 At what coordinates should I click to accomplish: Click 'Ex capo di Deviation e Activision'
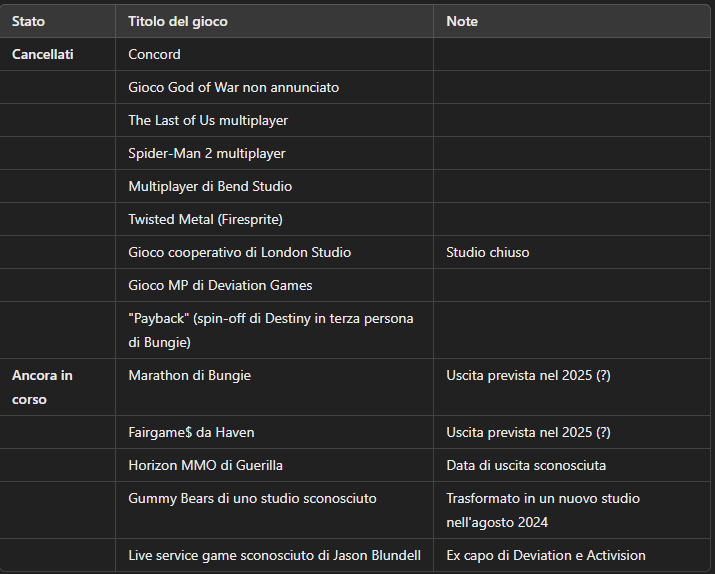coord(545,555)
